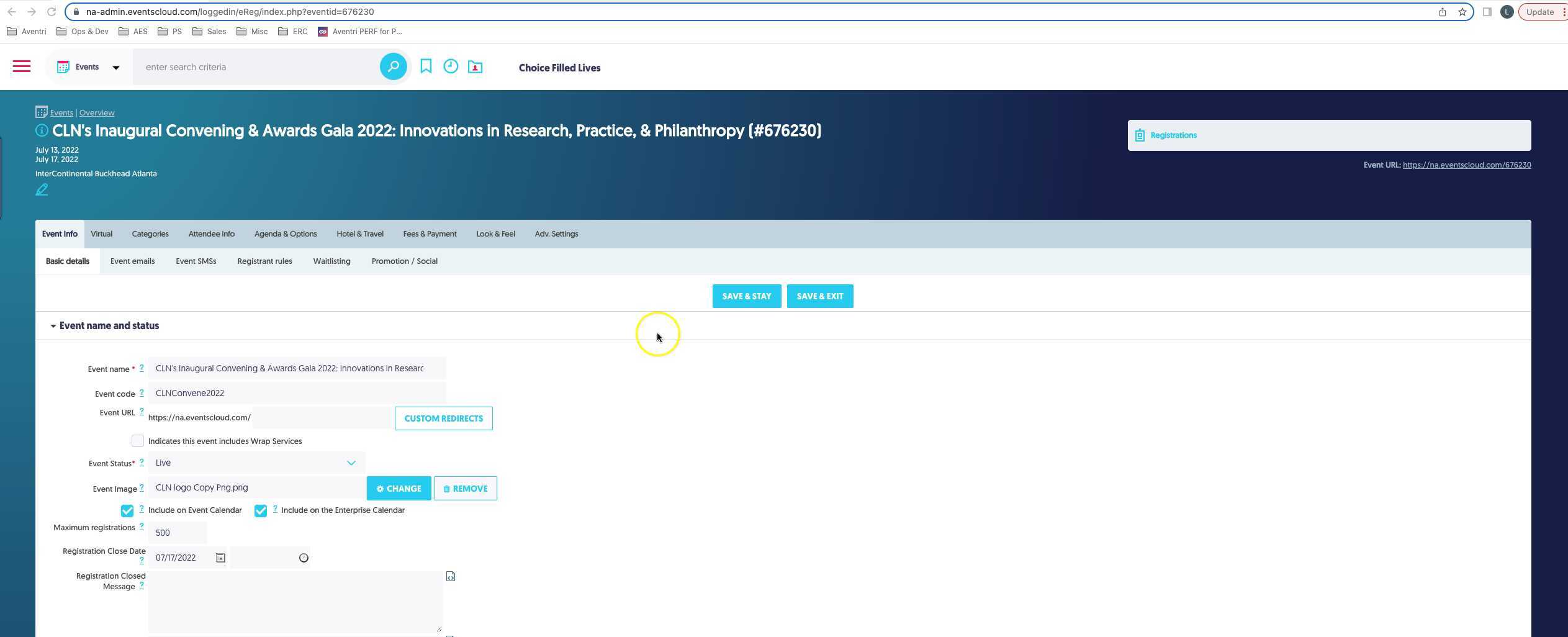Viewport: 1568px width, 637px height.
Task: Open the bookmarks icon
Action: (426, 66)
